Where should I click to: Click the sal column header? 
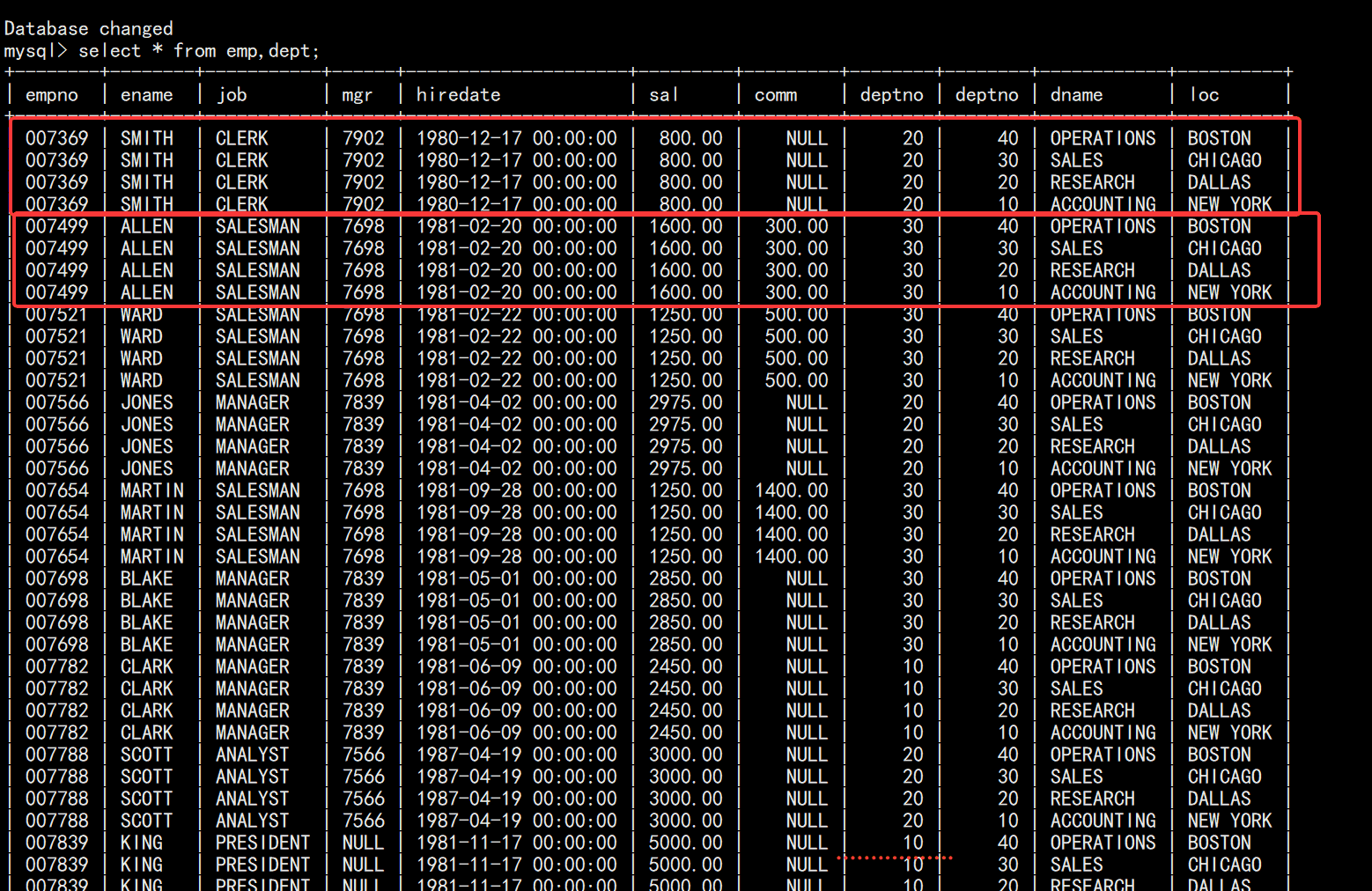[x=663, y=95]
